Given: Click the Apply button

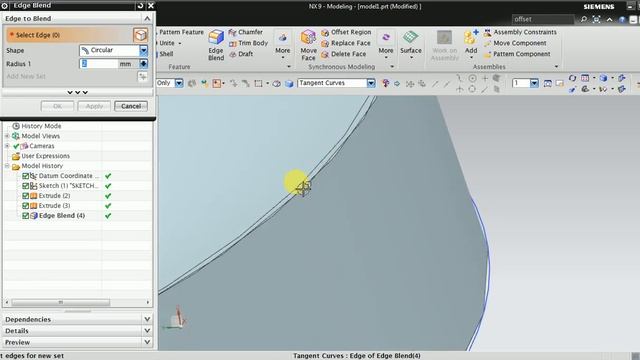Looking at the screenshot, I should pos(94,106).
